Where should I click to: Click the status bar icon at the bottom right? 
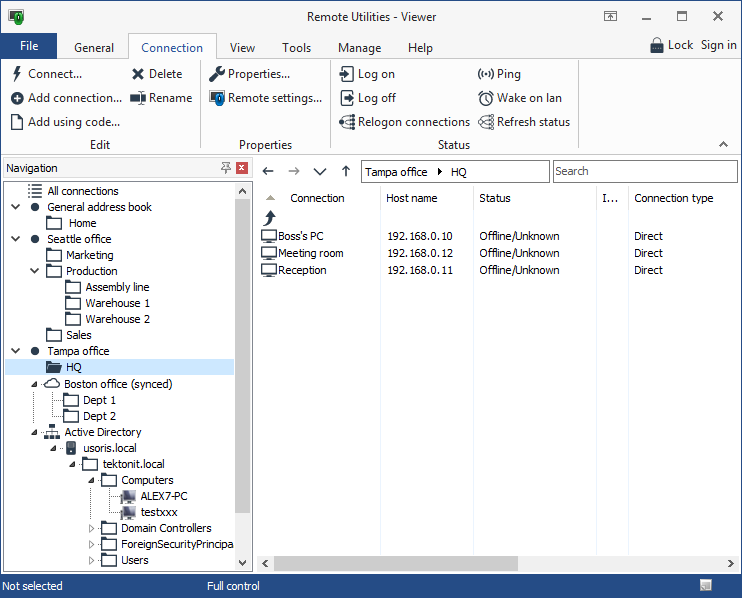[x=706, y=585]
